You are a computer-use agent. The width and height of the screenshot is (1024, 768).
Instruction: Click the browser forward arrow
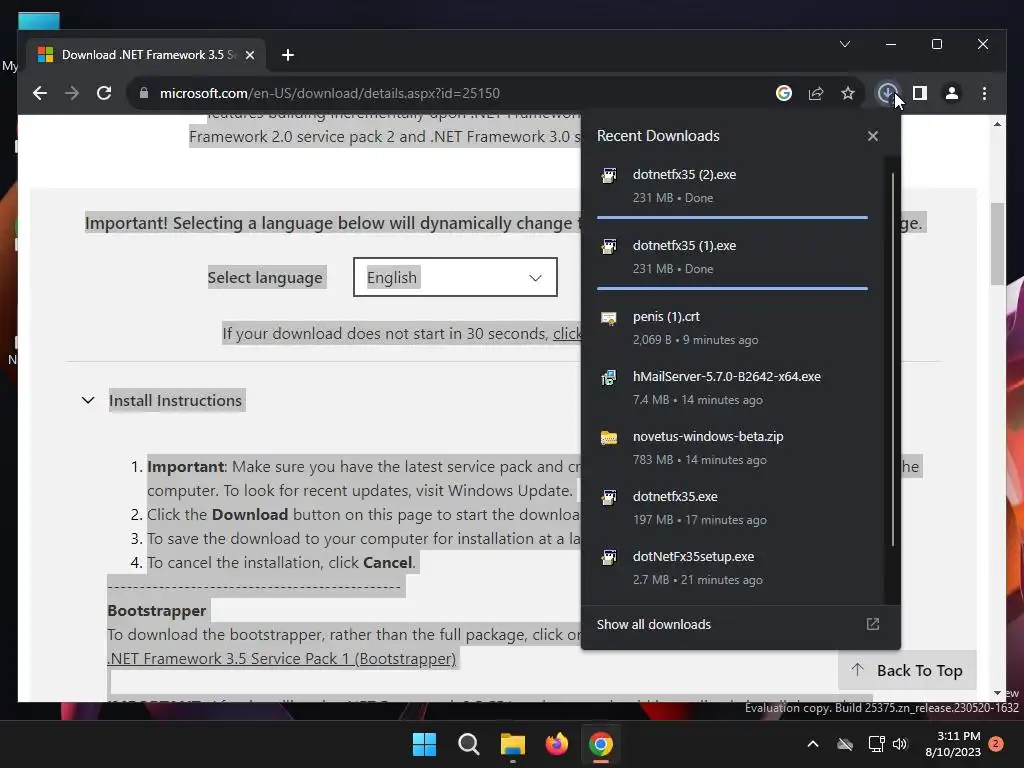pyautogui.click(x=72, y=93)
